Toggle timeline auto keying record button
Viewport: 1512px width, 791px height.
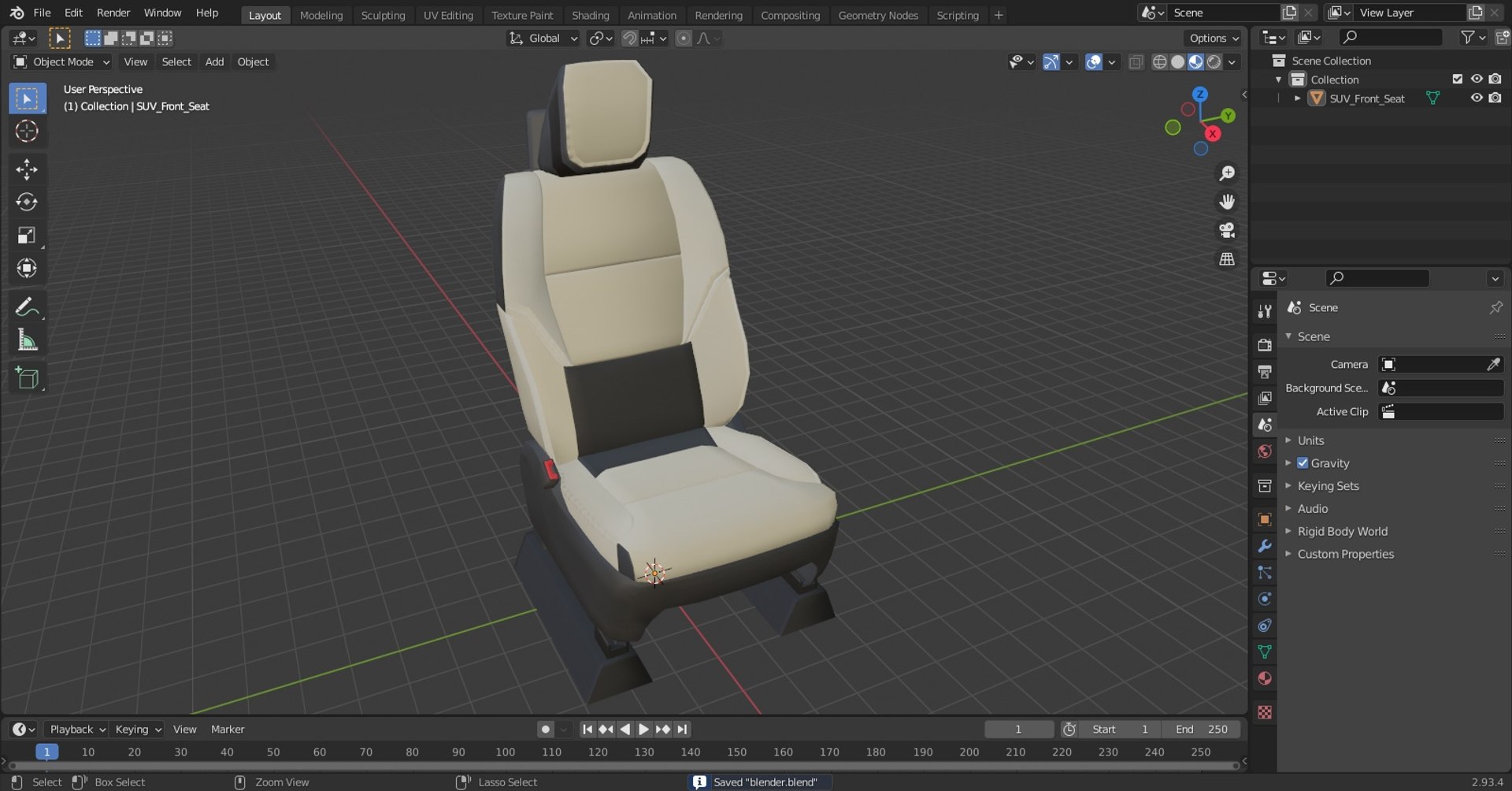point(545,730)
